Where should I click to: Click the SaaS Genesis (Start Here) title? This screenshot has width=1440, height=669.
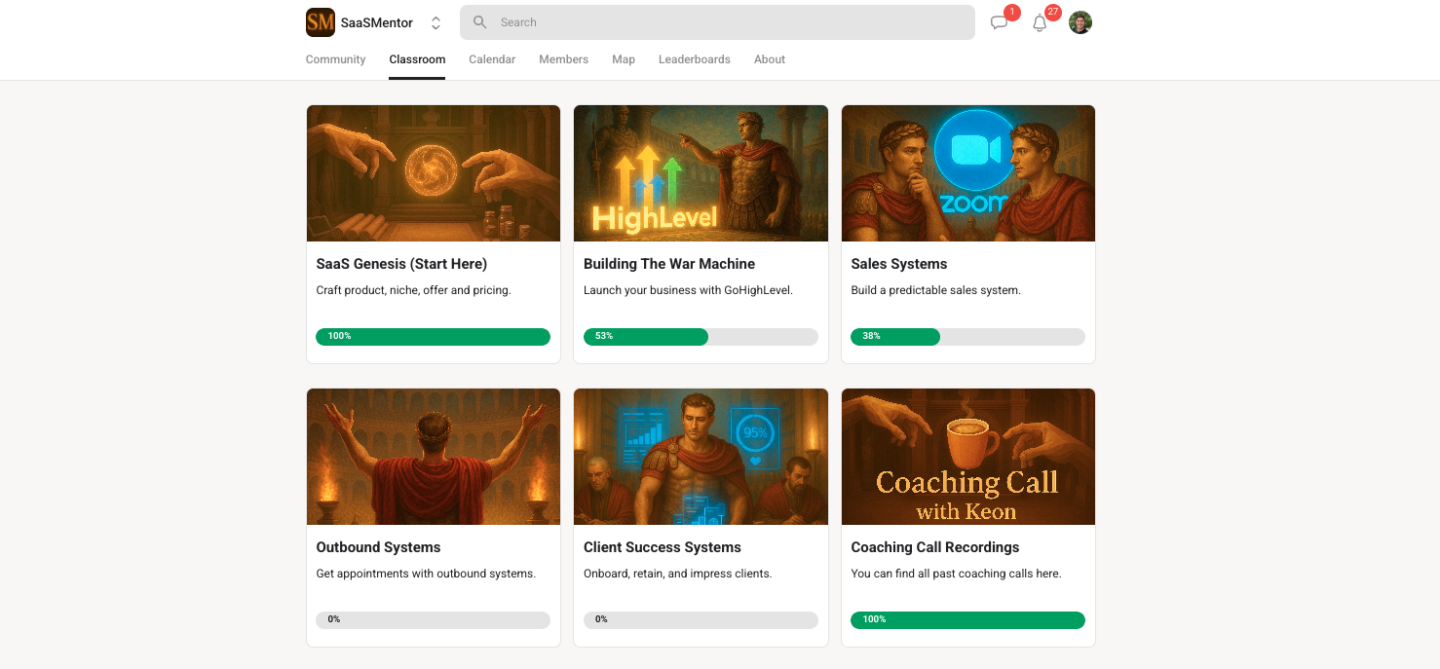(402, 264)
